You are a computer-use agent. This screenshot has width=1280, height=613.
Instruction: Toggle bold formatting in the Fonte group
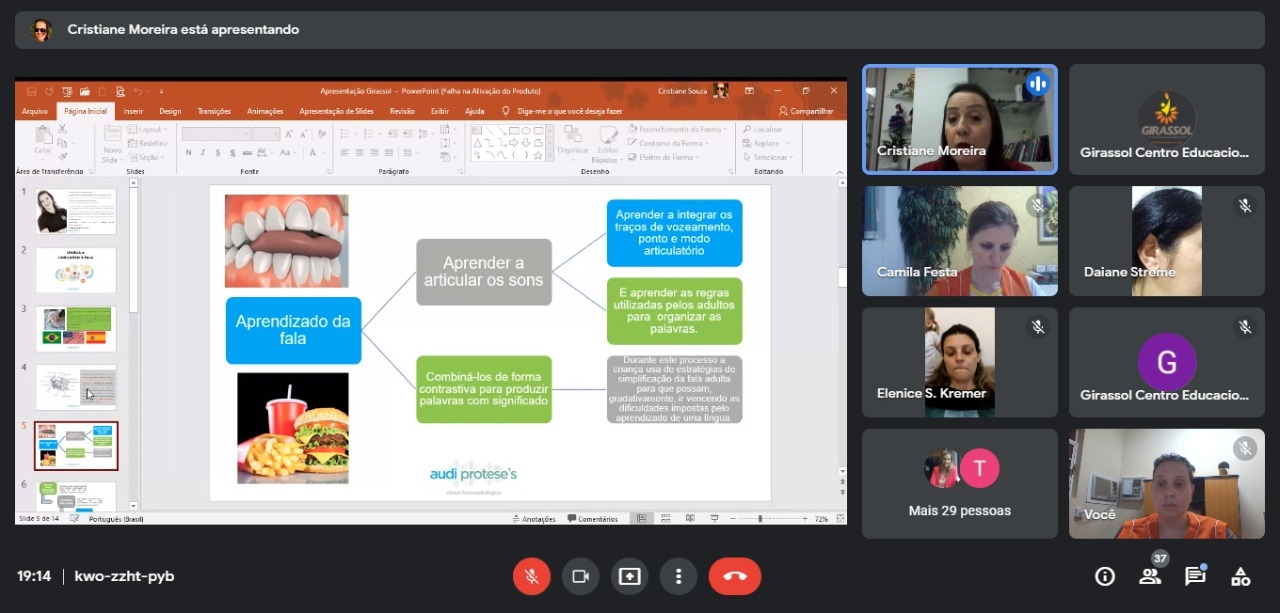[188, 153]
